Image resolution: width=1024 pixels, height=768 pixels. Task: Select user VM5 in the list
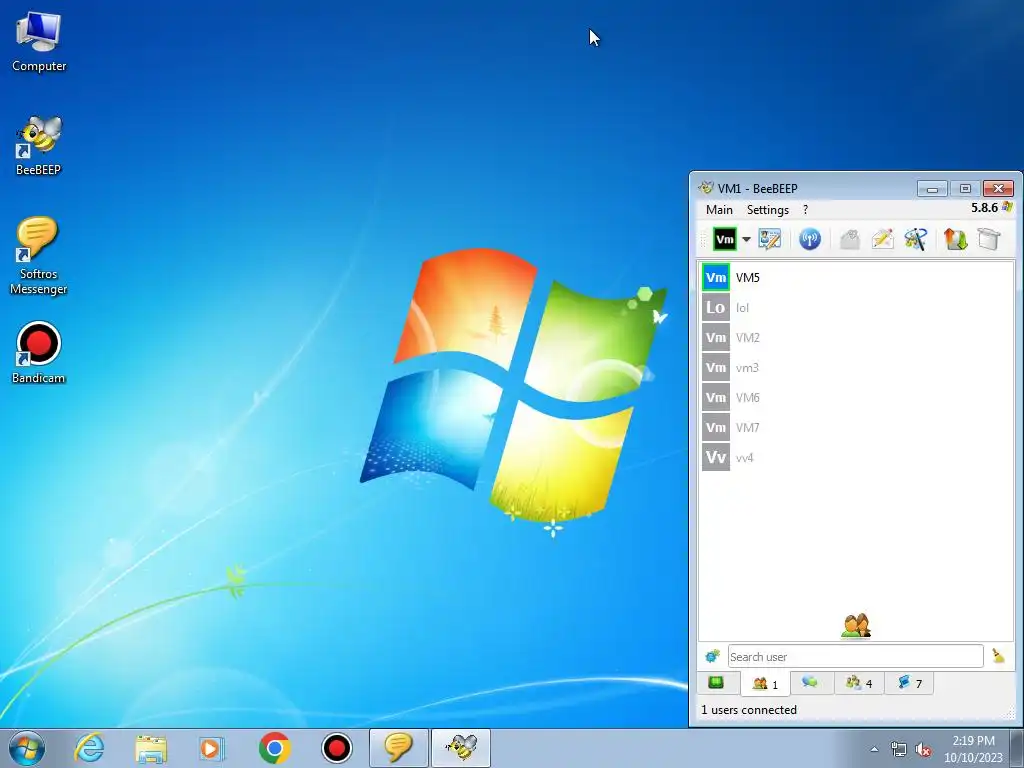[857, 278]
